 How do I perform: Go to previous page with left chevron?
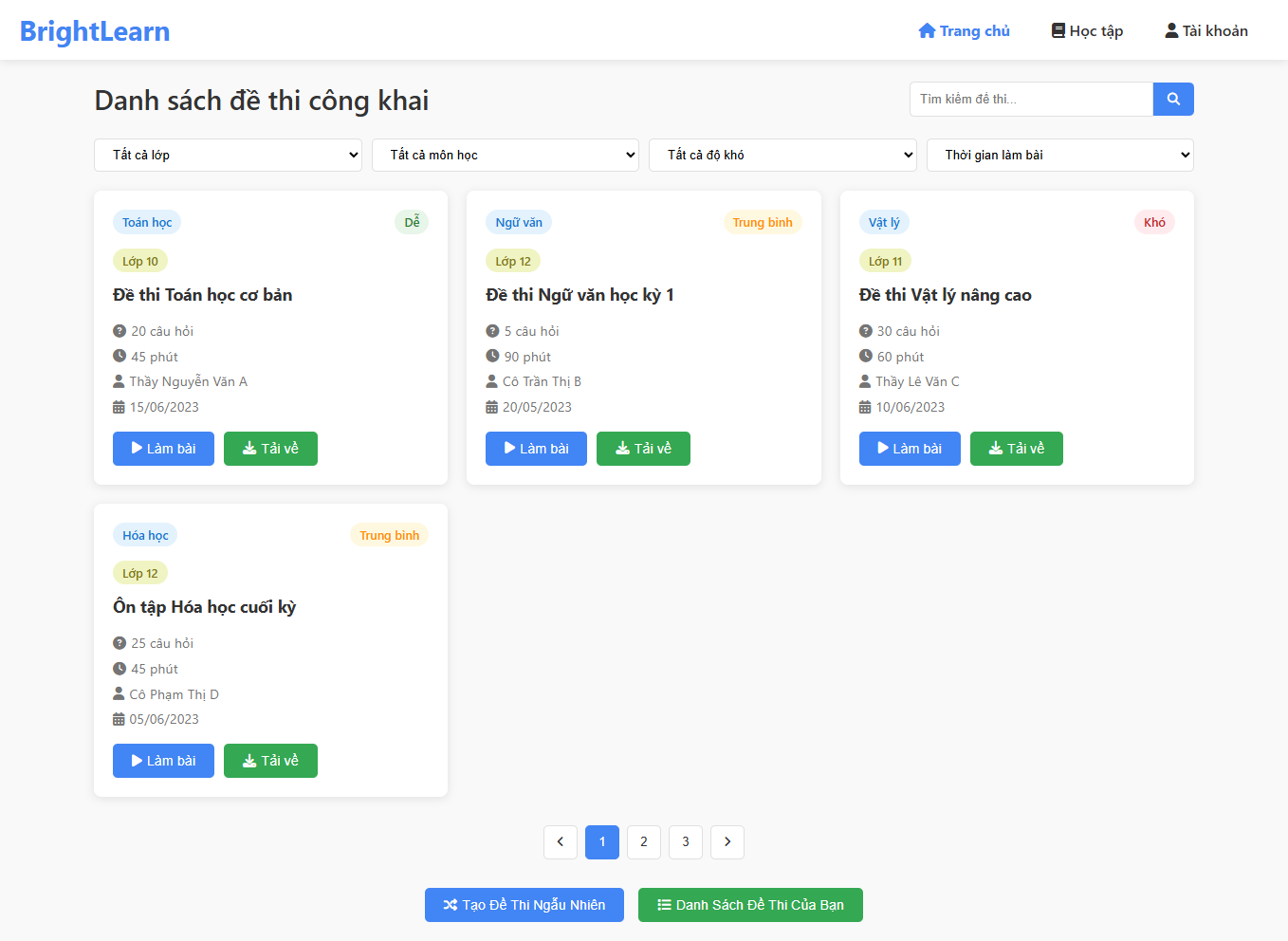coord(561,841)
